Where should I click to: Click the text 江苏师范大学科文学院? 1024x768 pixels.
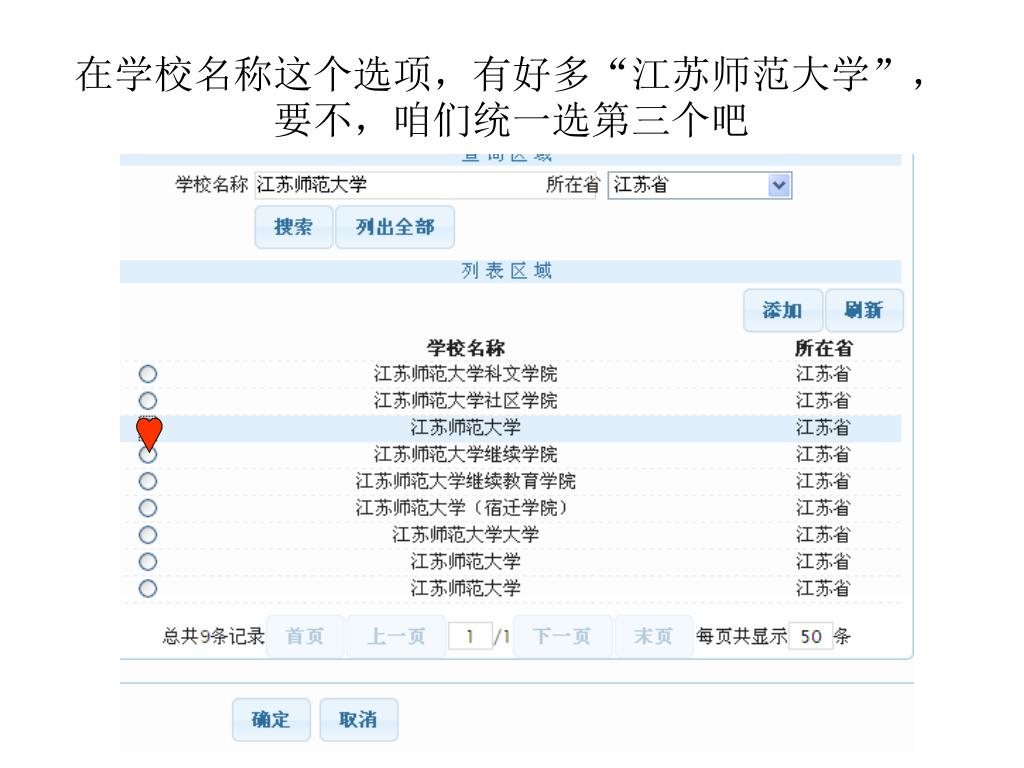[466, 374]
